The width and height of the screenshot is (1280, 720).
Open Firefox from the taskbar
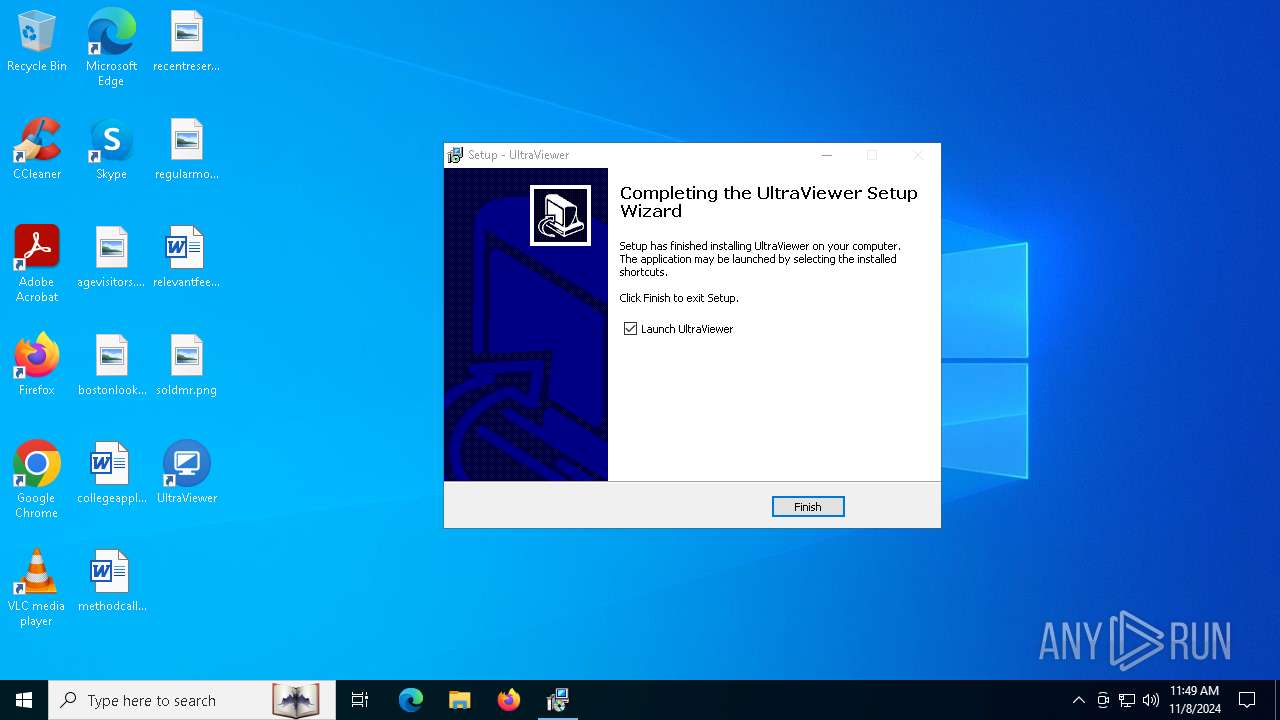click(x=509, y=700)
